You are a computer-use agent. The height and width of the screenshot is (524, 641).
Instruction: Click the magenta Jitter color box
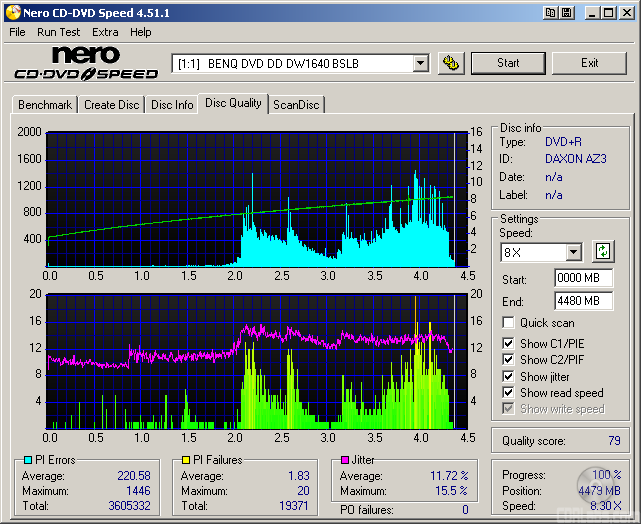343,460
